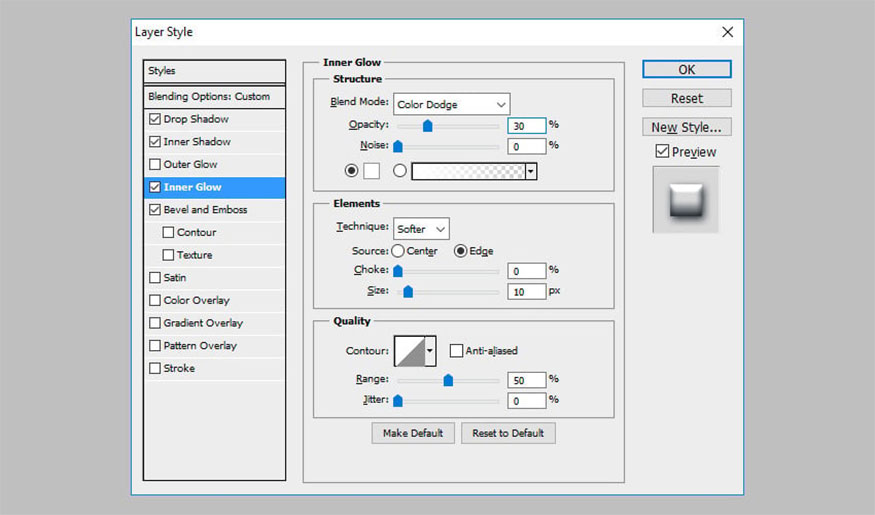Click the Size value input field
This screenshot has width=875, height=515.
pyautogui.click(x=525, y=292)
